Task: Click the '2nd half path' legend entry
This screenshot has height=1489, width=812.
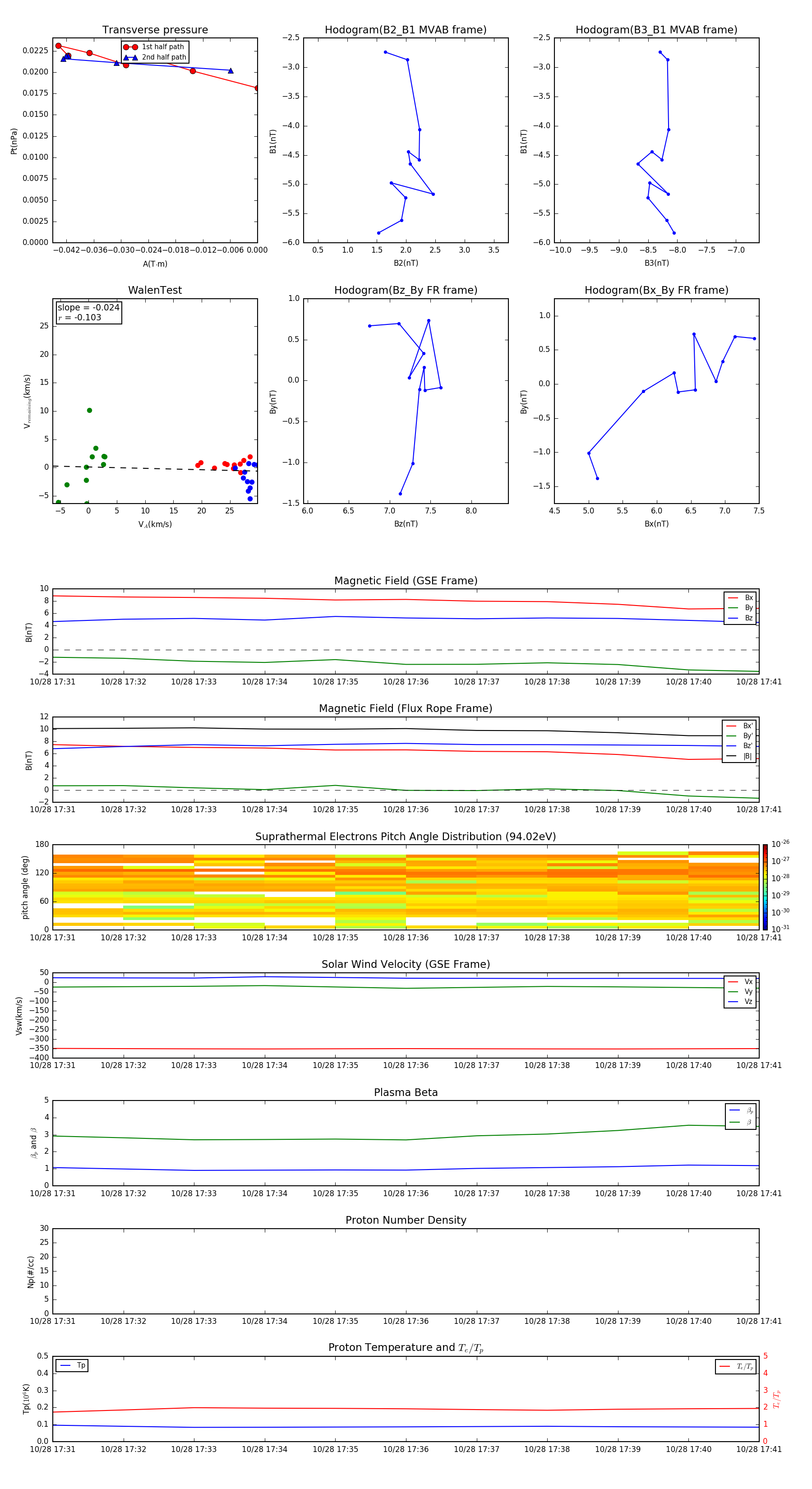Action: point(155,57)
